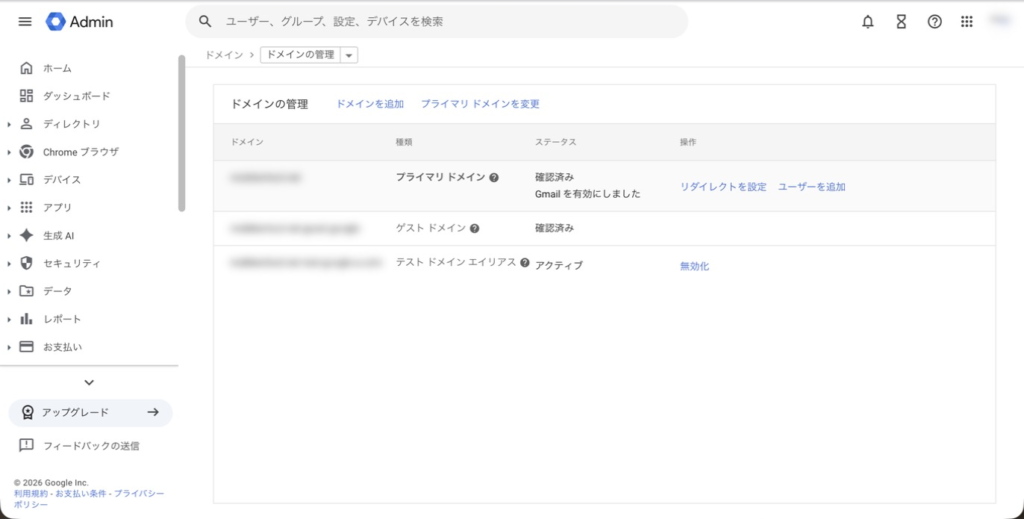Go to ホーム in sidebar
The width and height of the screenshot is (1024, 519).
point(57,68)
